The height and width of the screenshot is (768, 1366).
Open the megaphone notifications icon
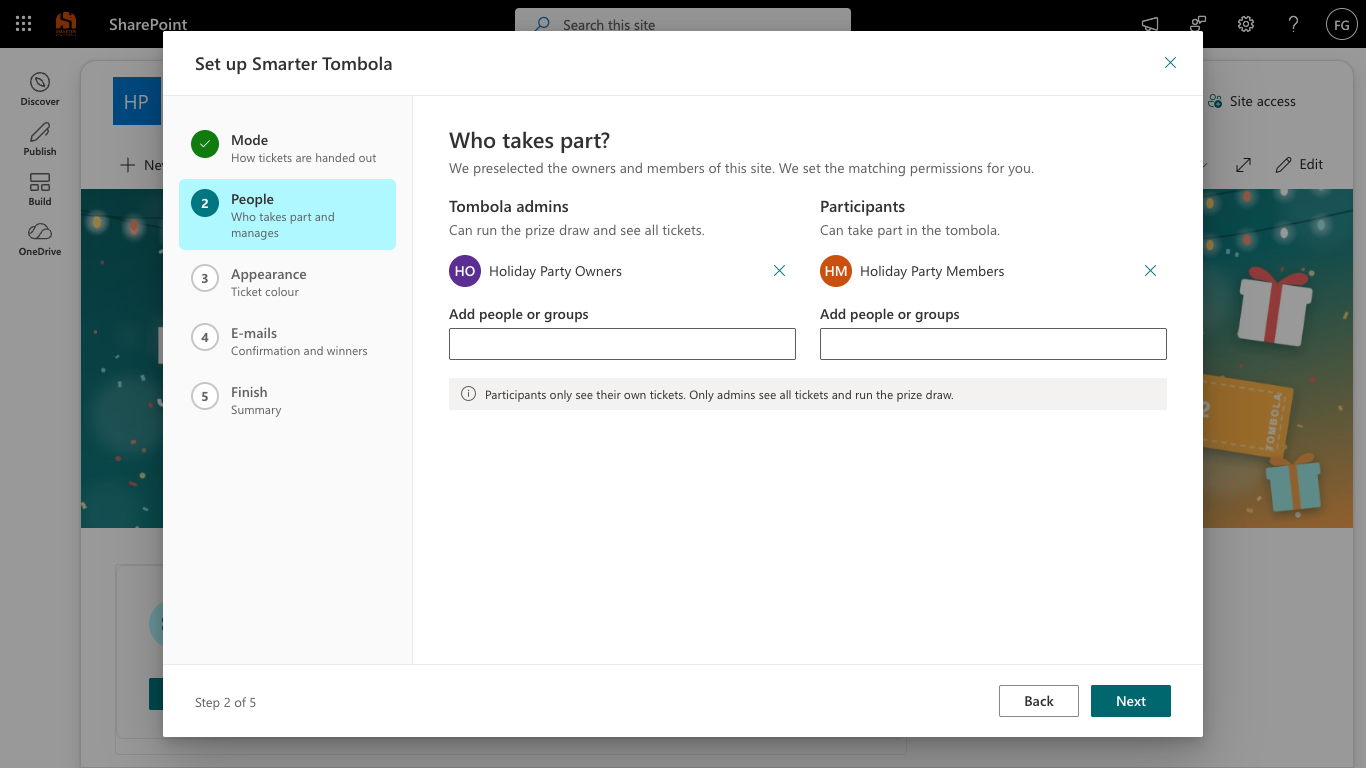1150,24
